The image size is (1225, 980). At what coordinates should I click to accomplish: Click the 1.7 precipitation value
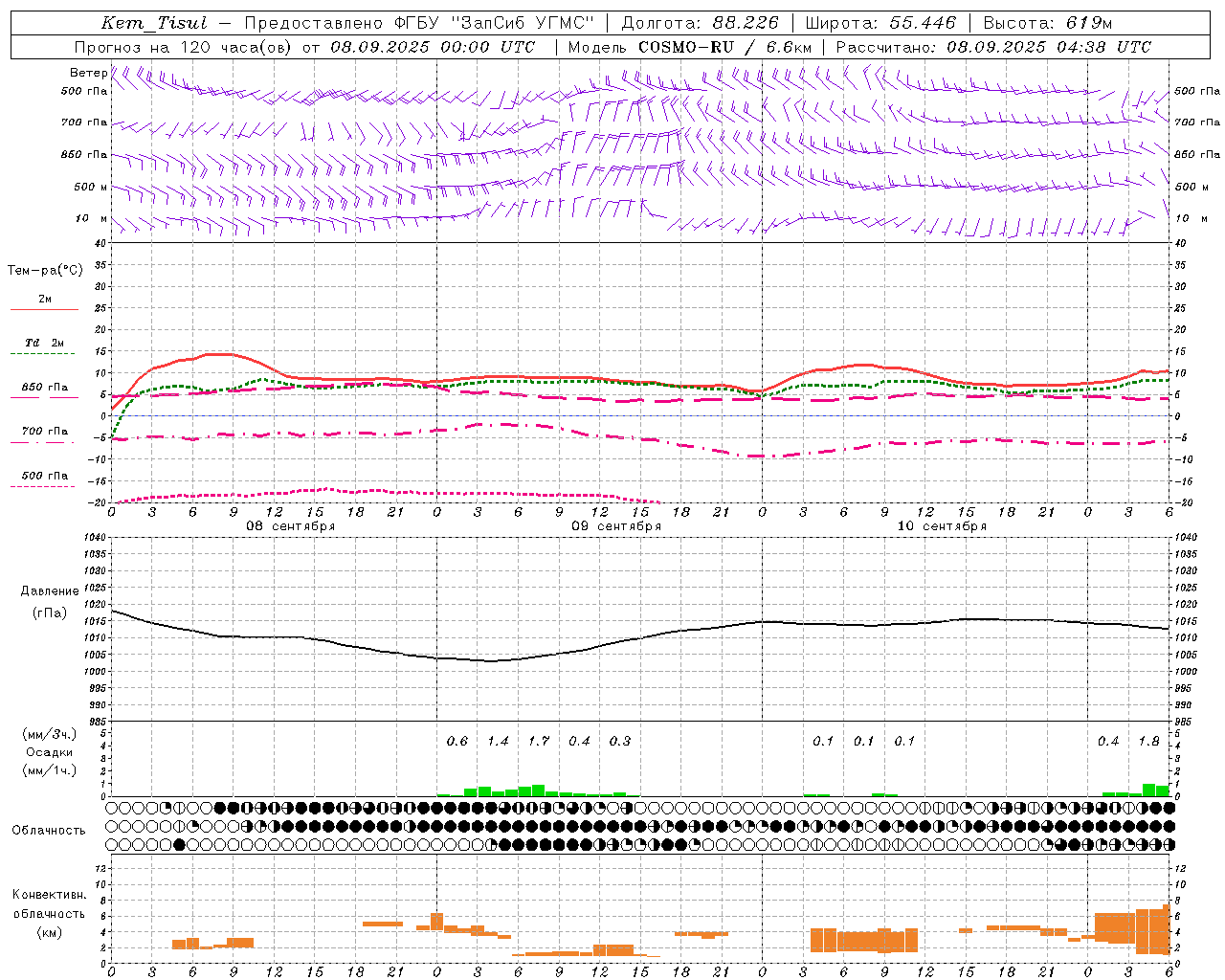pos(539,741)
